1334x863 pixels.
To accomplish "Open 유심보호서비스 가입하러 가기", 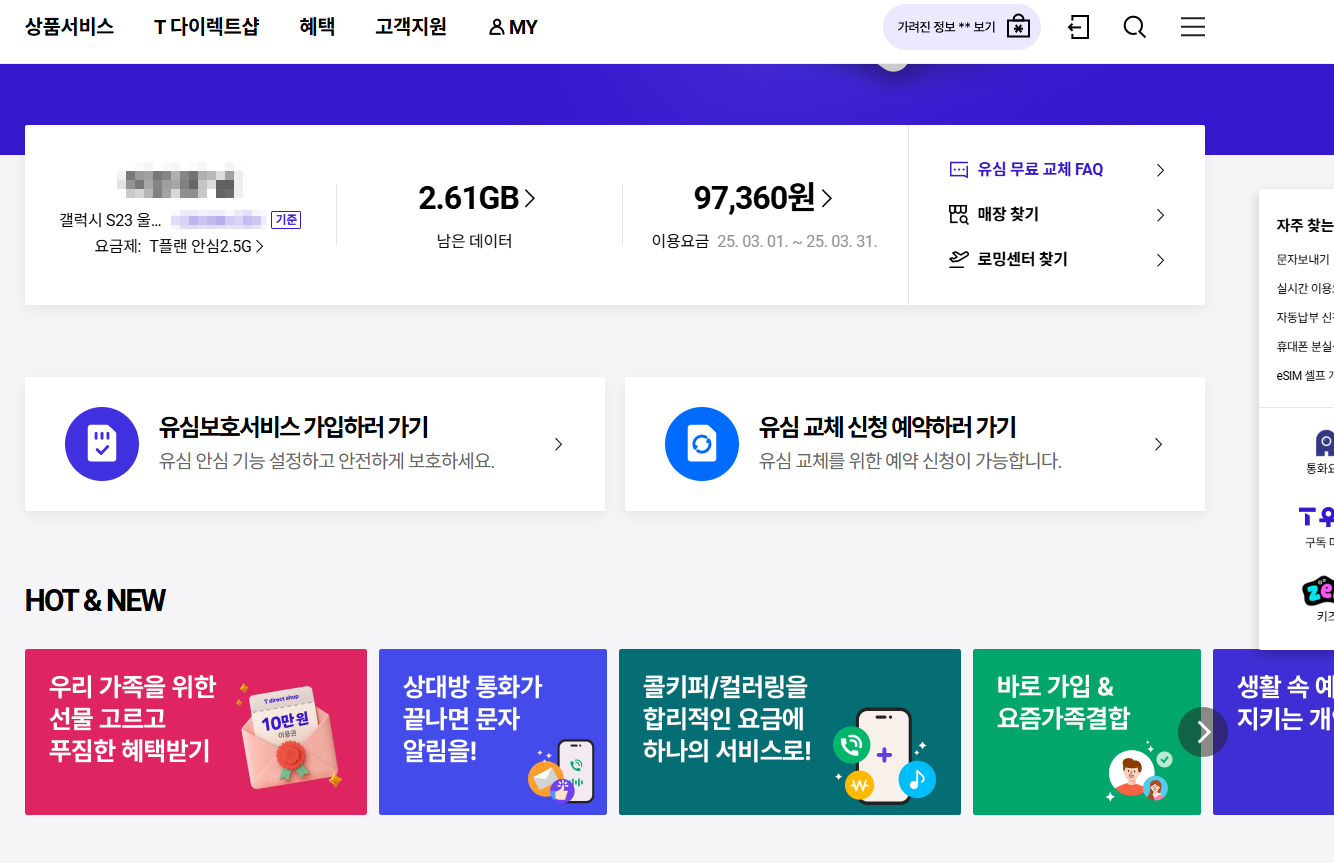I will (315, 444).
